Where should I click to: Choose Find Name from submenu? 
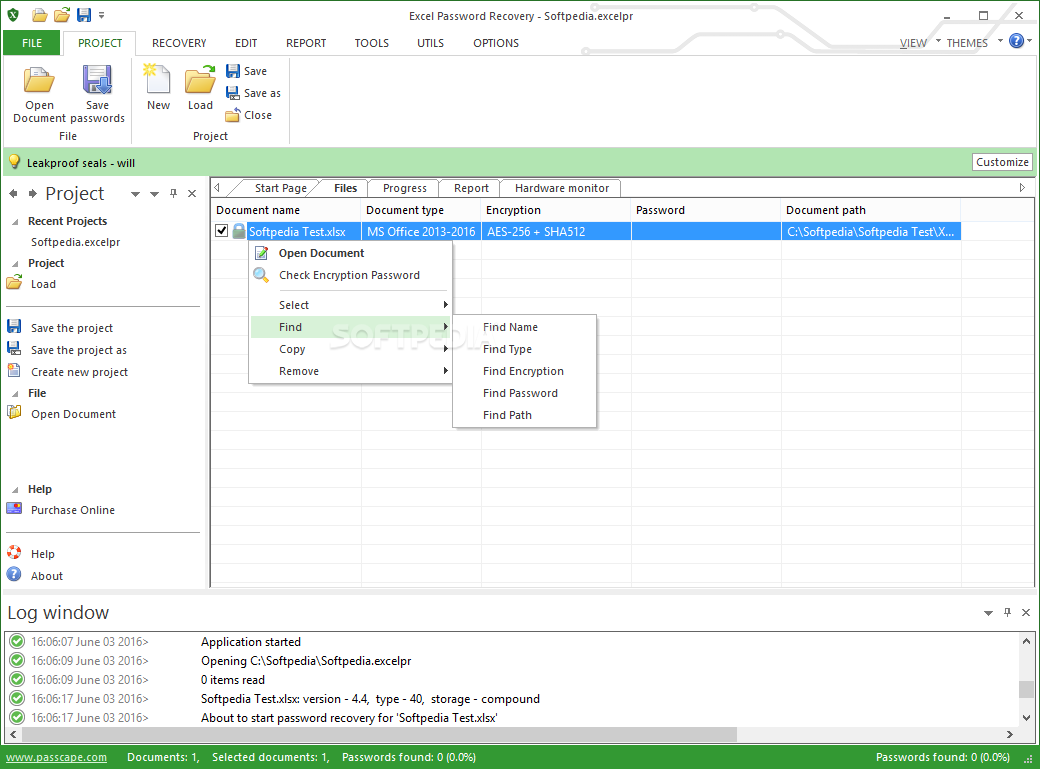point(524,327)
